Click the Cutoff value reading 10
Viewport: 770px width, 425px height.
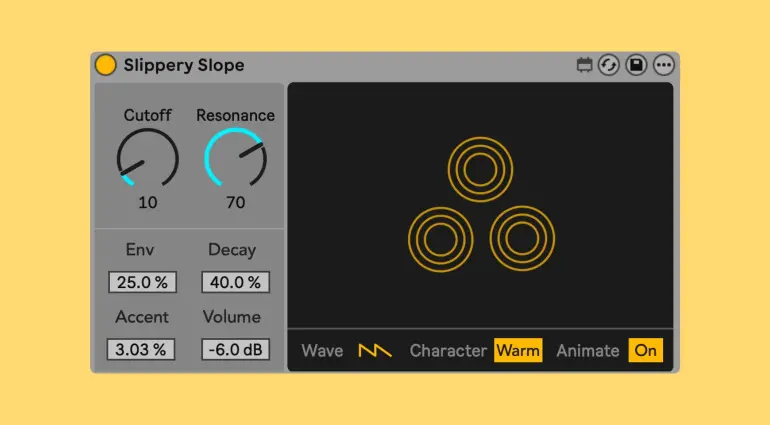tap(147, 202)
